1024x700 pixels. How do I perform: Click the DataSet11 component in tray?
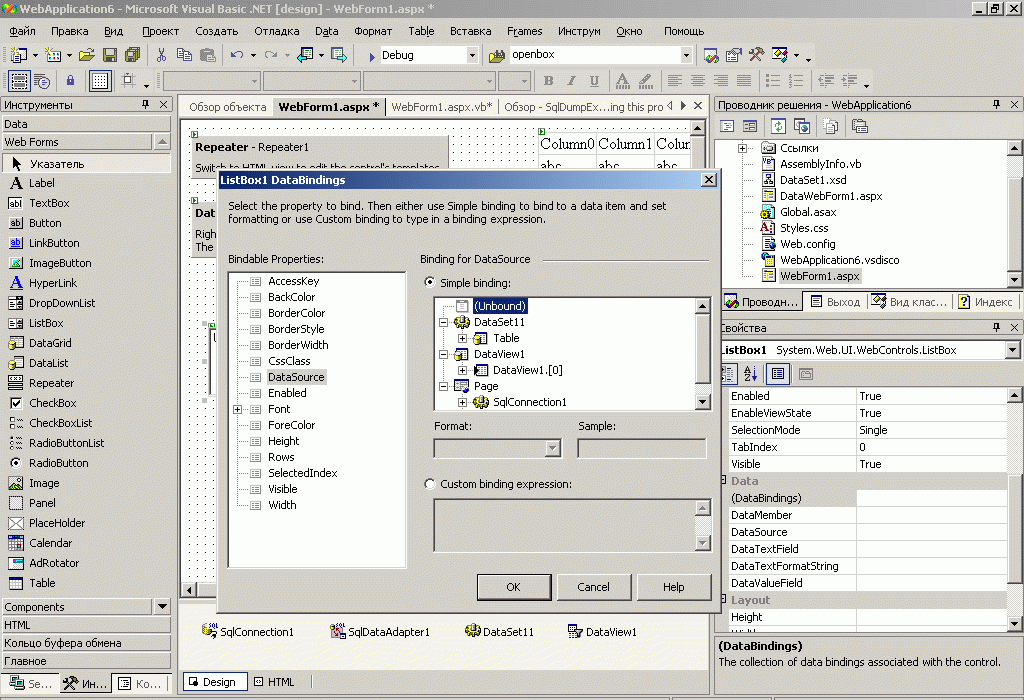click(x=499, y=631)
